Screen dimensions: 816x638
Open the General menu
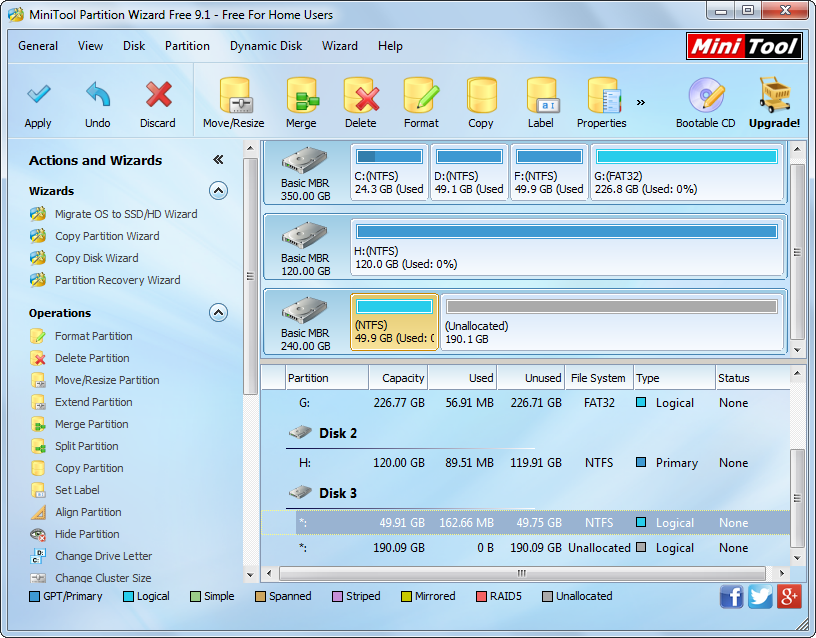click(x=38, y=46)
